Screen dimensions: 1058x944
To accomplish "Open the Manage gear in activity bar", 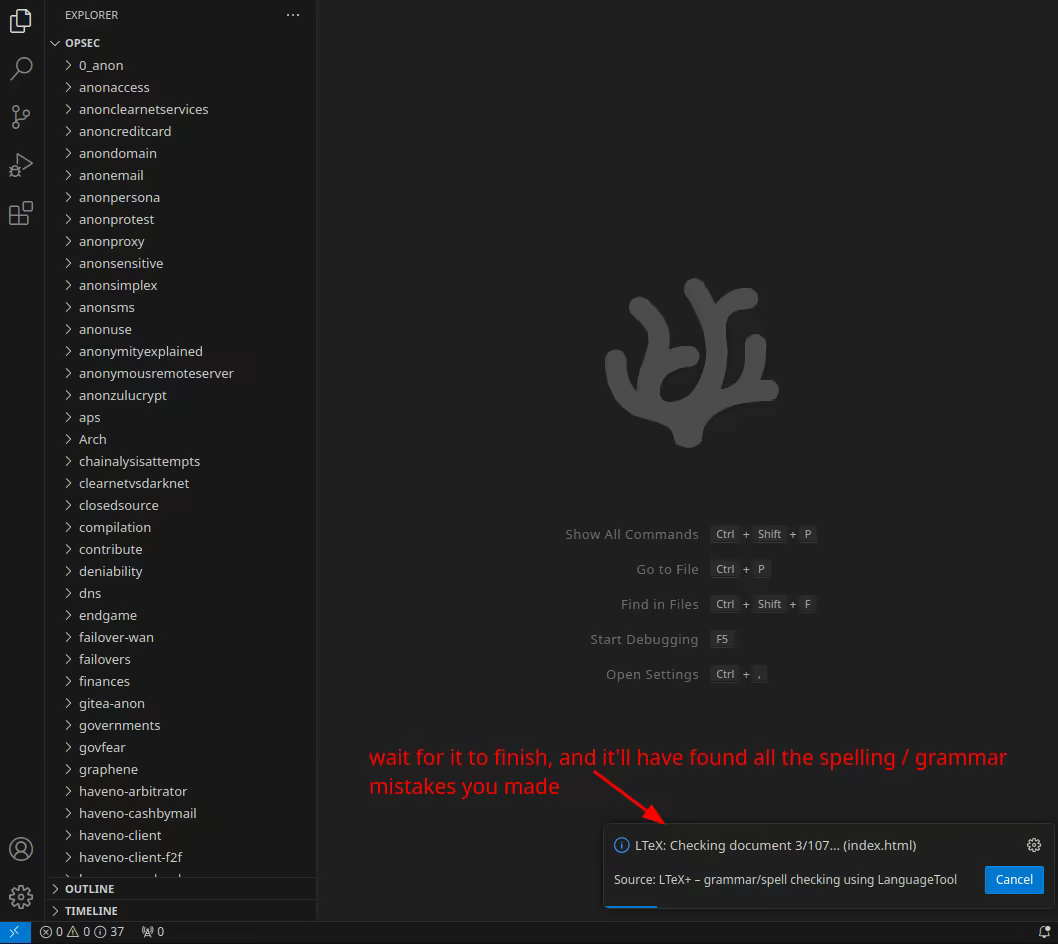I will [20, 895].
